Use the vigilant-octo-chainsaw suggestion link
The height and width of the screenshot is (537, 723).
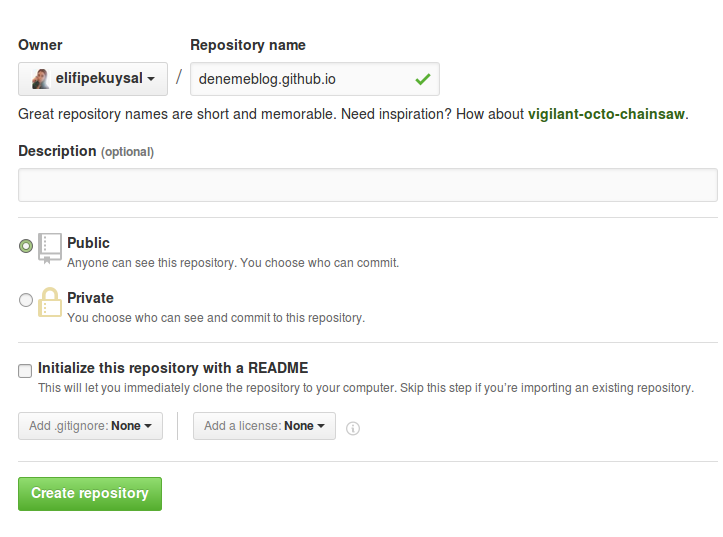point(606,114)
